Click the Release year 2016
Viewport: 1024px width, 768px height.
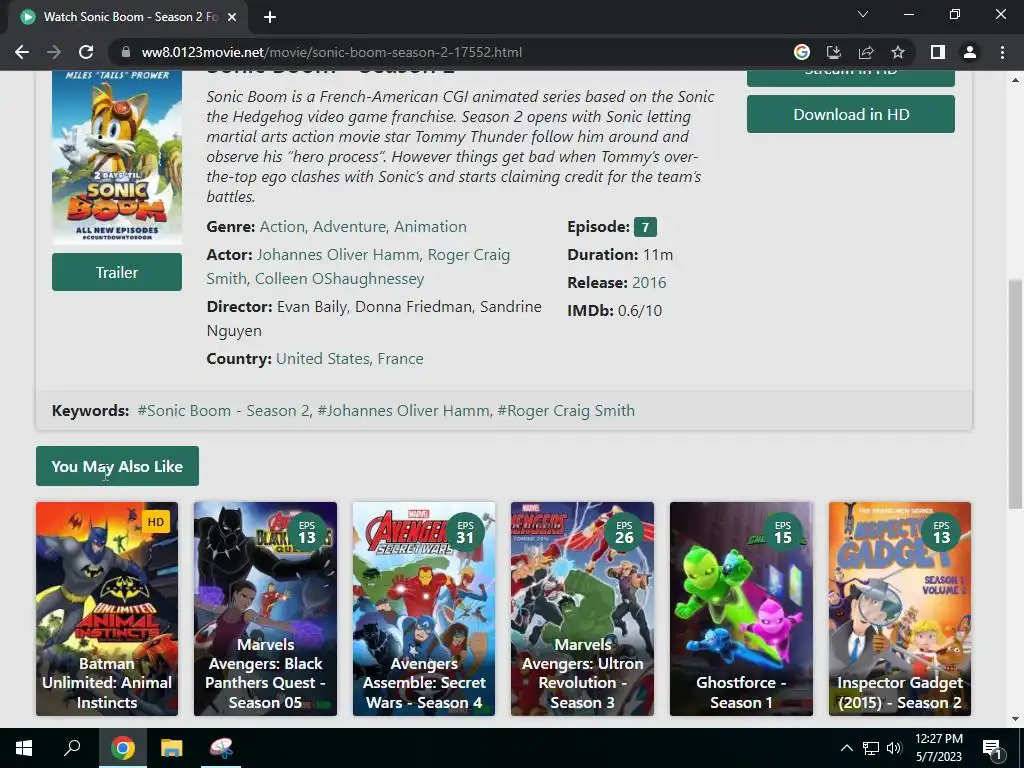[649, 283]
